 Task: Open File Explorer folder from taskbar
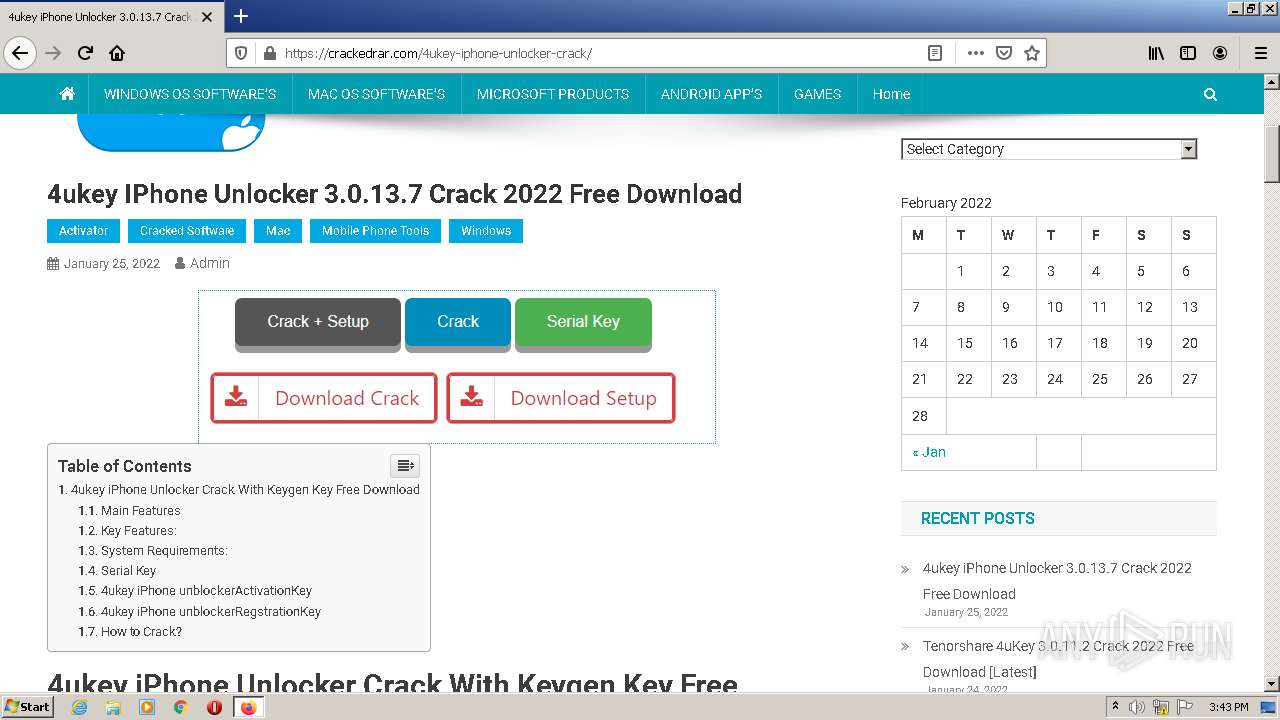pyautogui.click(x=113, y=707)
